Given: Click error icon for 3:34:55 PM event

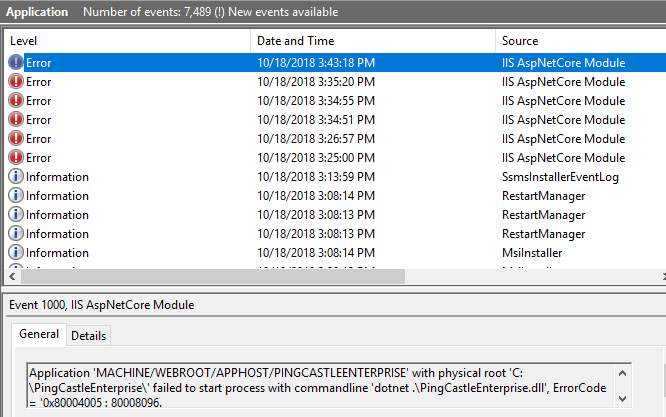Looking at the screenshot, I should point(16,100).
